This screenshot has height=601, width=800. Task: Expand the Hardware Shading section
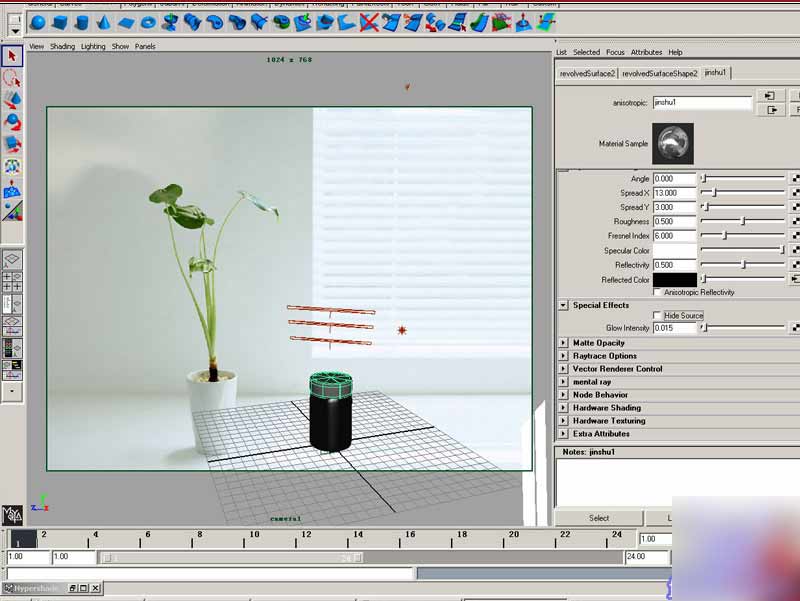[x=563, y=408]
